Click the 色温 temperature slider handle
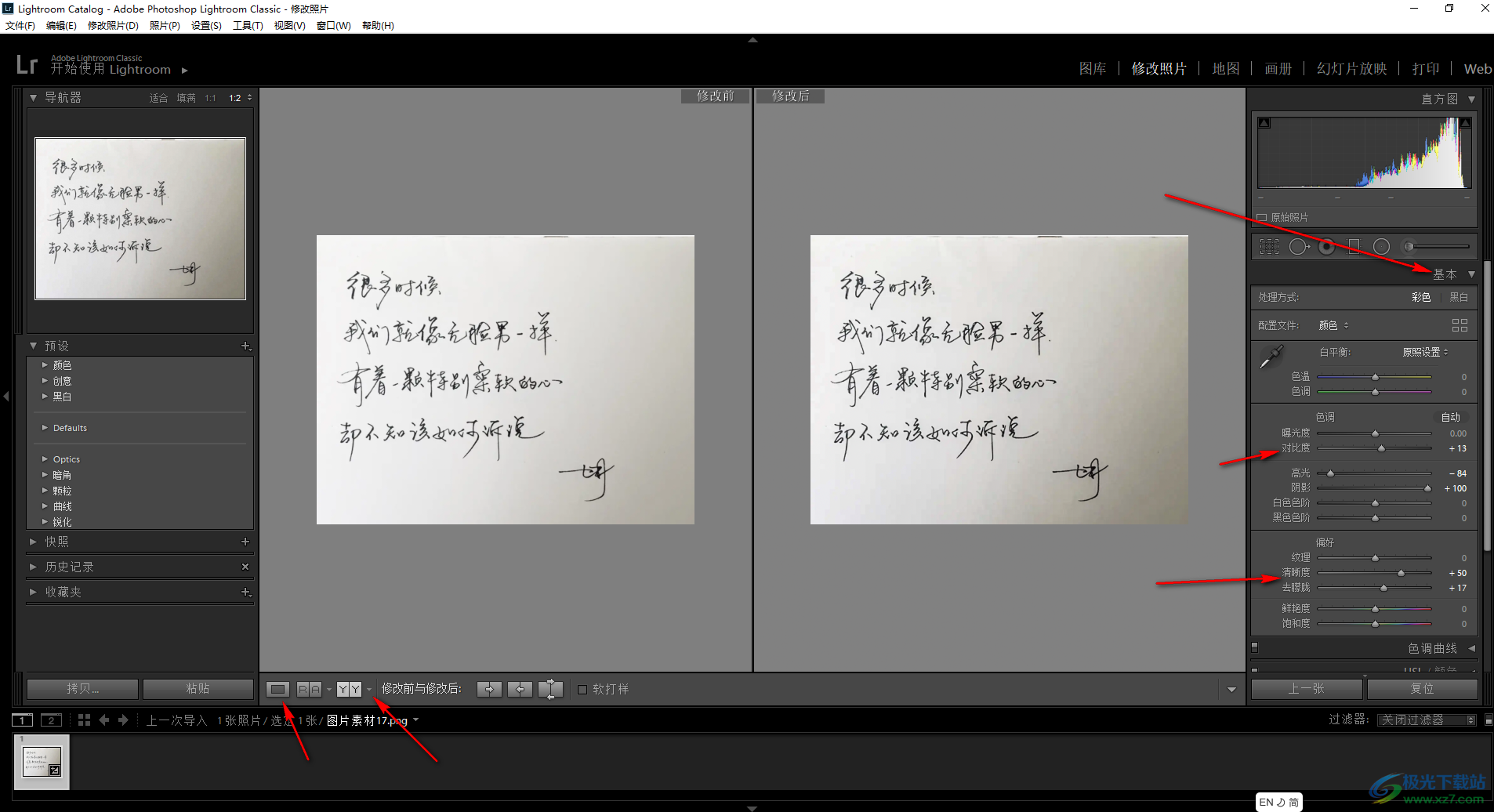The image size is (1494, 812). pyautogui.click(x=1375, y=377)
